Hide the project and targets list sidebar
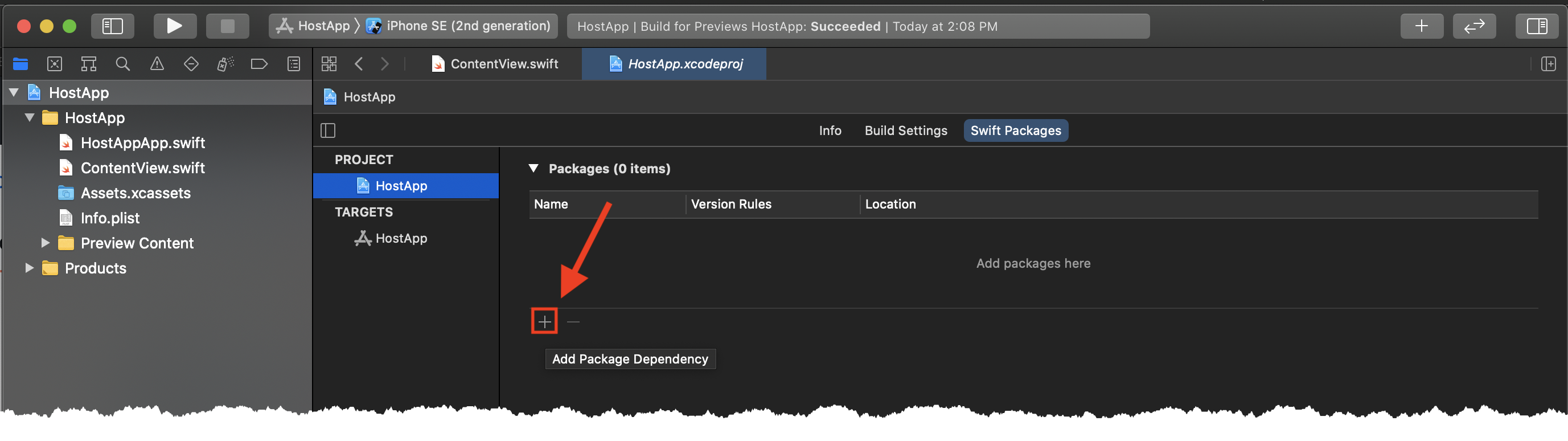Viewport: 1568px width, 441px height. pos(328,130)
